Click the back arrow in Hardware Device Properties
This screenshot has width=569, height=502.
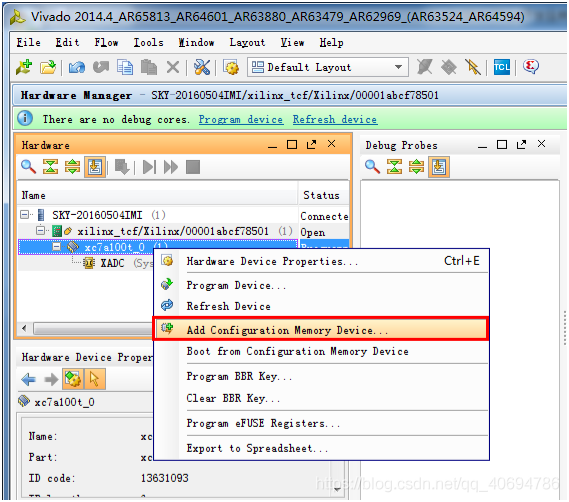point(29,380)
